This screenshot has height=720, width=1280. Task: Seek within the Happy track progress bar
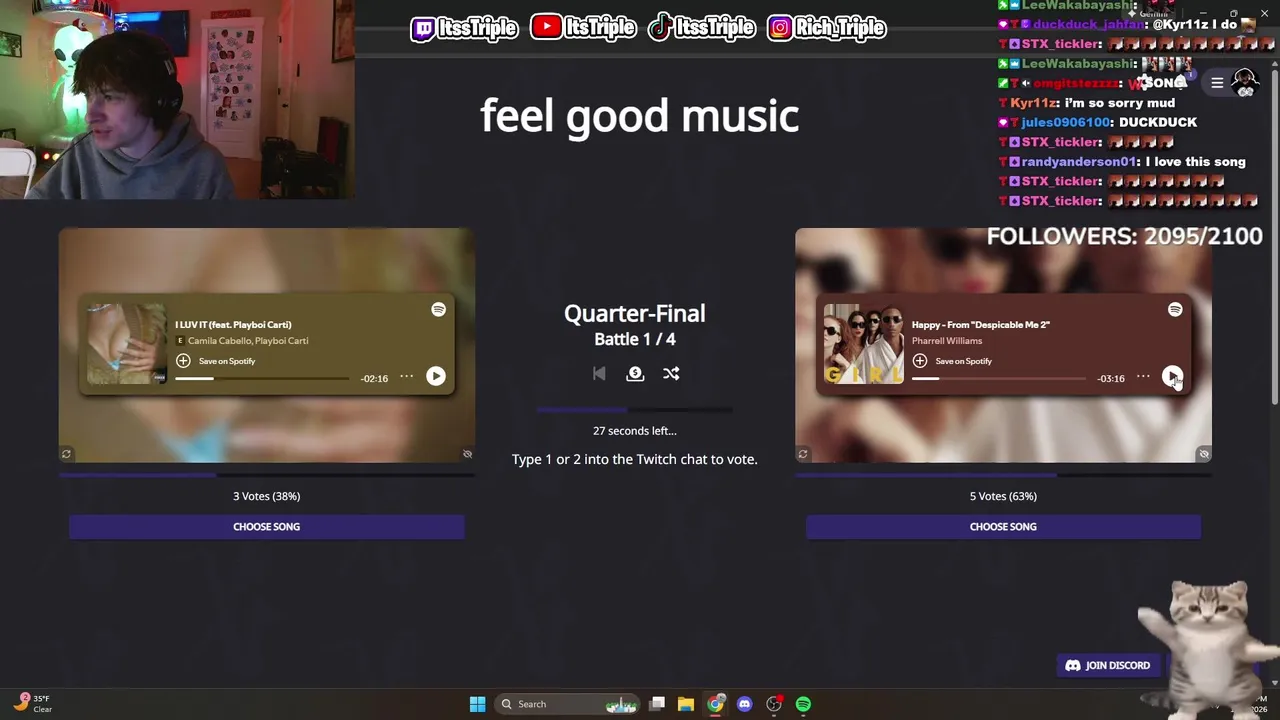(999, 379)
